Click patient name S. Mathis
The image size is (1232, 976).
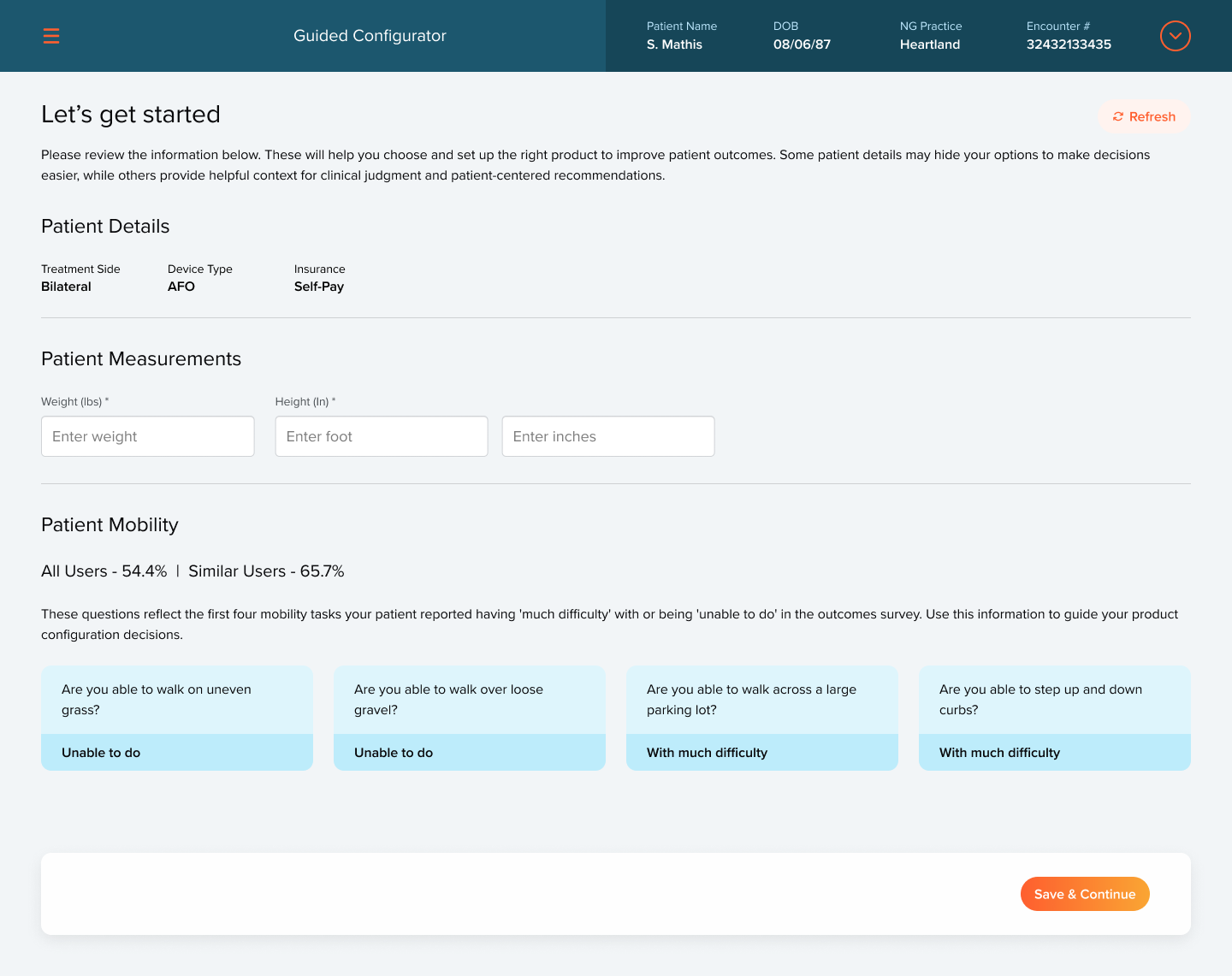[674, 44]
